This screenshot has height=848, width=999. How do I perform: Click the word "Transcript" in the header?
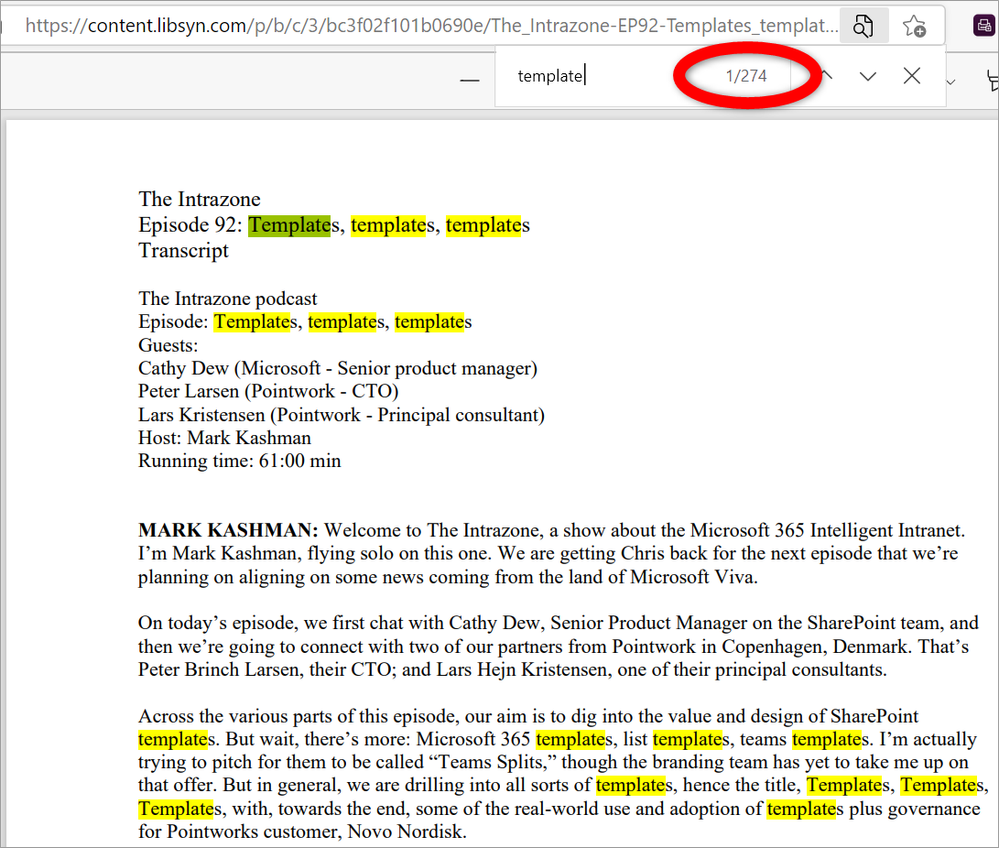tap(183, 250)
